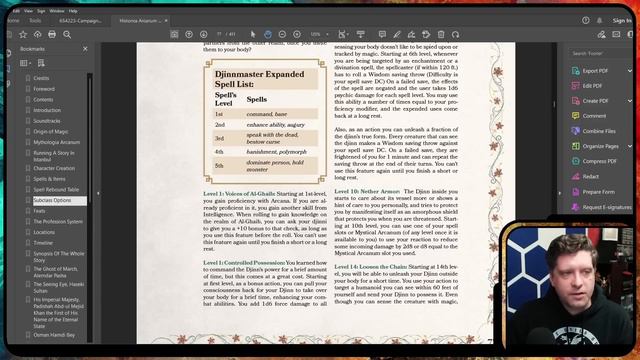The width and height of the screenshot is (640, 360).
Task: Add a comment with the sticky note icon
Action: (382, 34)
